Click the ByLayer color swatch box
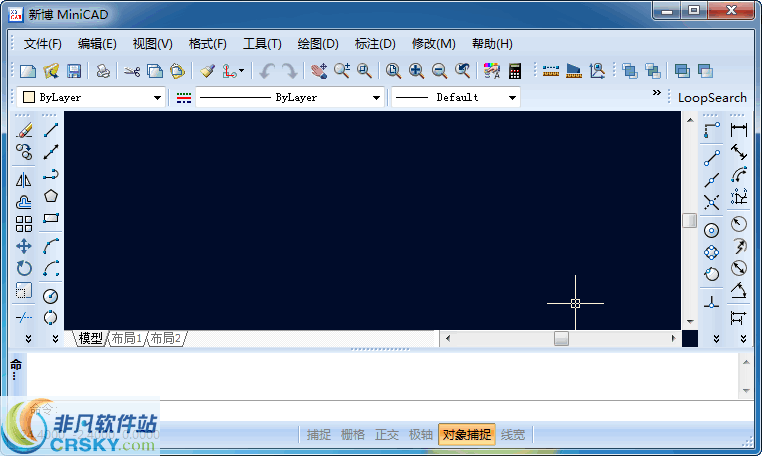Image resolution: width=762 pixels, height=456 pixels. tap(29, 97)
